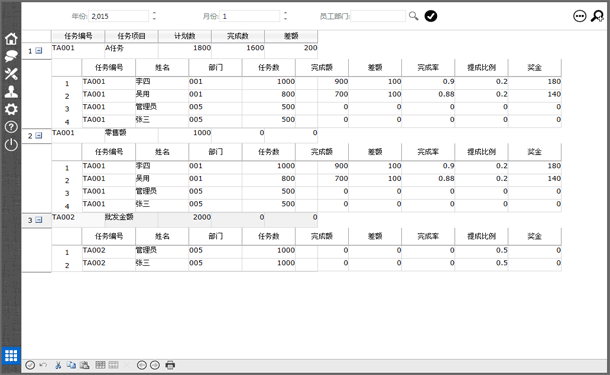Select 吴用 in the second sub-table
610x375 pixels.
click(162, 180)
